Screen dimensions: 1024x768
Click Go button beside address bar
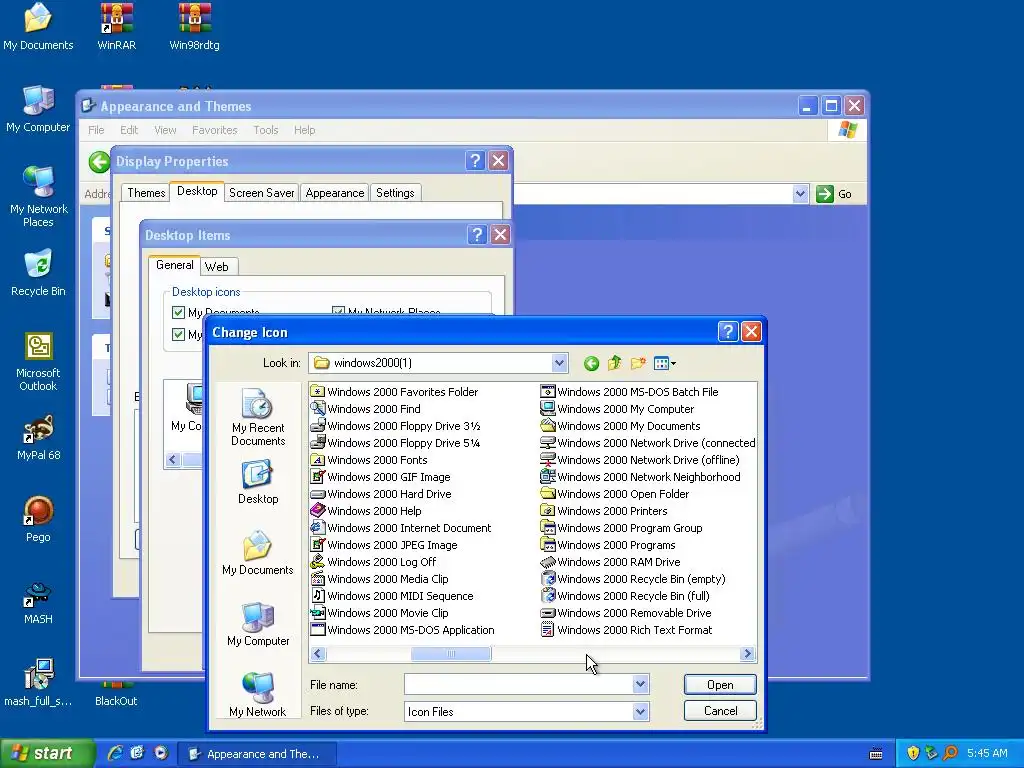(835, 194)
